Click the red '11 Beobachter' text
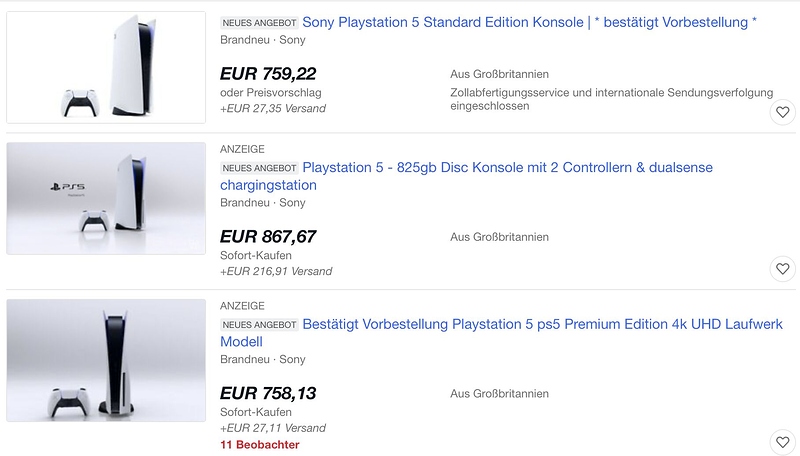 (x=260, y=444)
